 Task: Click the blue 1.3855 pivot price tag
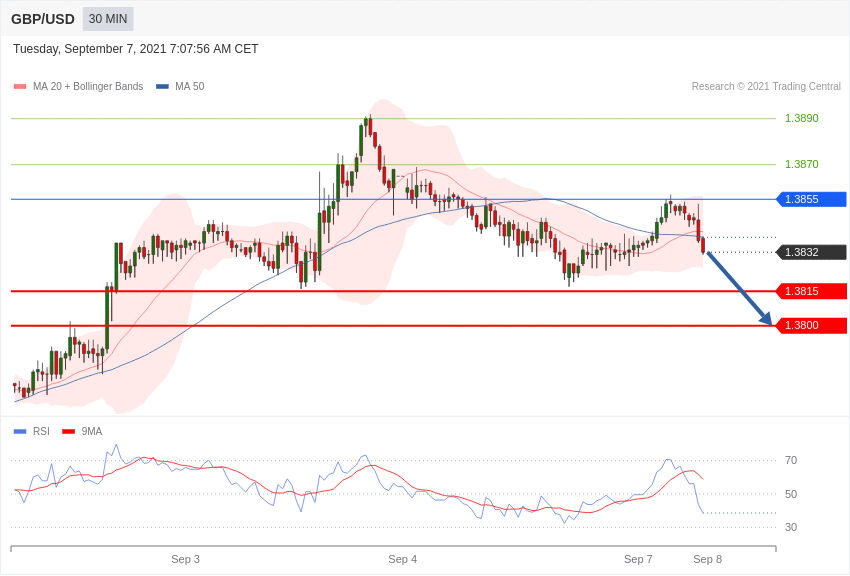point(812,199)
